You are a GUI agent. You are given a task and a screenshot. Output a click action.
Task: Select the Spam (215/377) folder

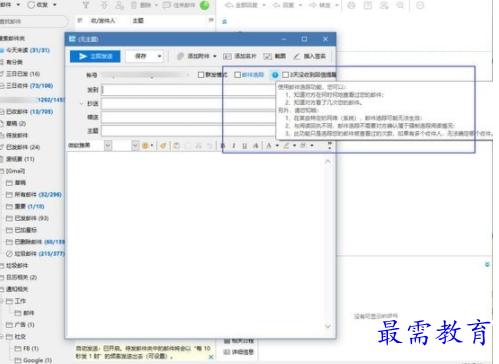tap(39, 254)
